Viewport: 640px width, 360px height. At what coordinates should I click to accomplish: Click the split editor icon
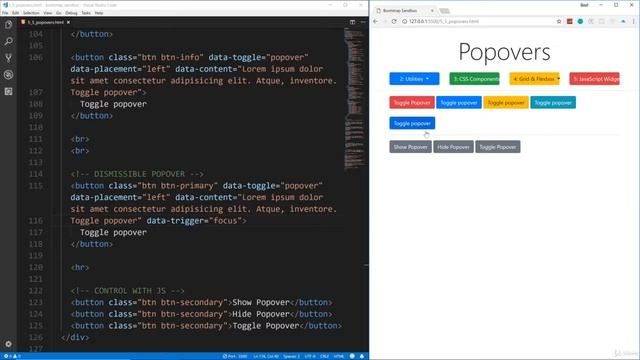coord(352,22)
